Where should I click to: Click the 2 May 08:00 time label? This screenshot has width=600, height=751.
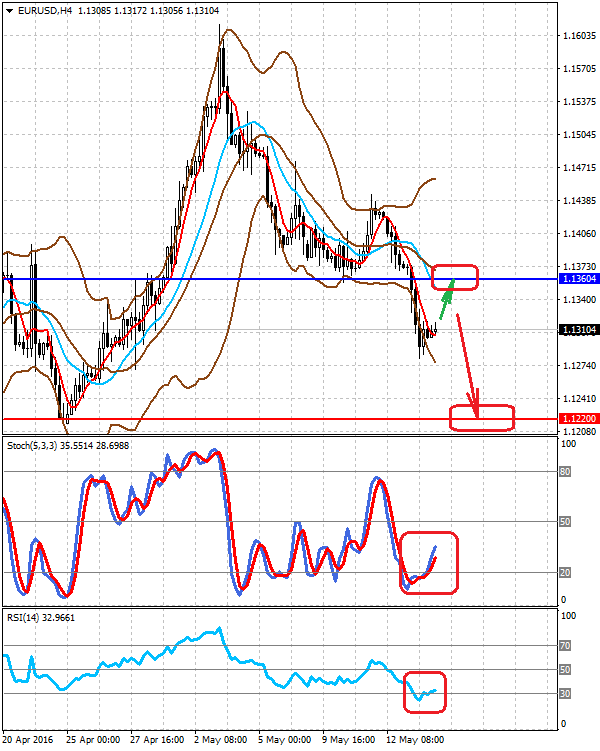[220, 740]
